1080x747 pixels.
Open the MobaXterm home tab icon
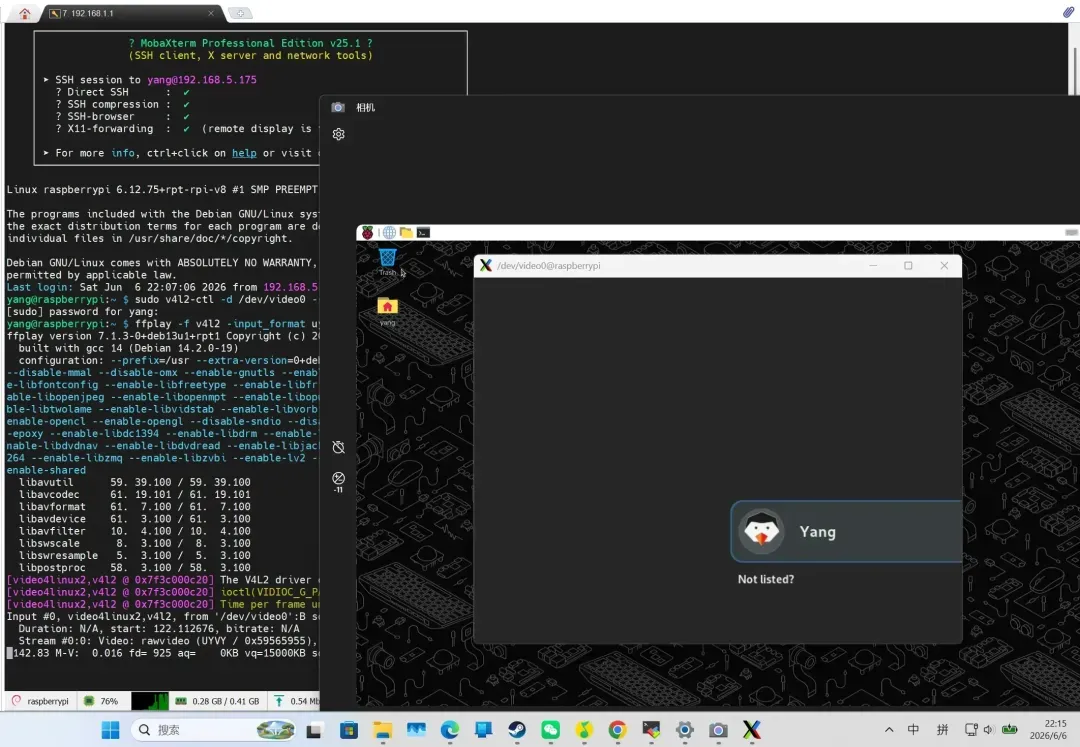coord(25,13)
